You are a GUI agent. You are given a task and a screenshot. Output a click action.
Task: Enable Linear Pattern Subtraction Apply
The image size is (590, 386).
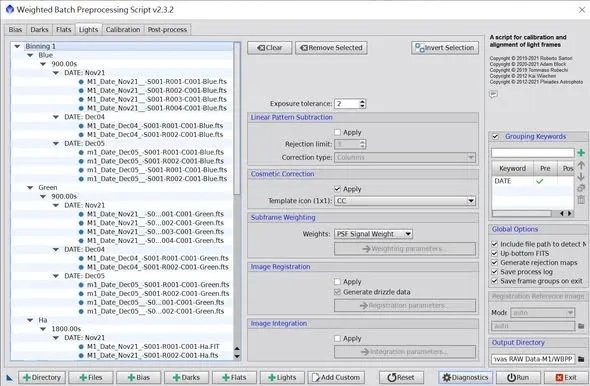[x=337, y=132]
